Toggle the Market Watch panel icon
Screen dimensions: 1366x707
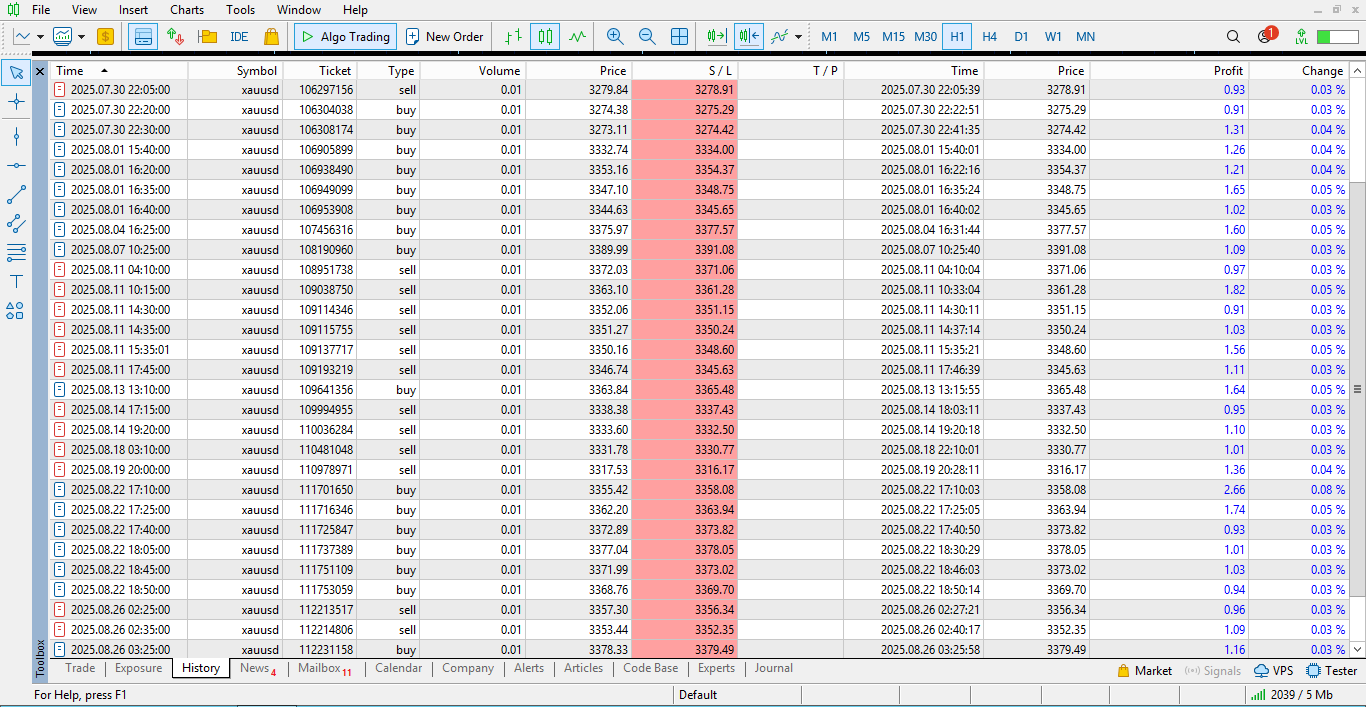click(142, 37)
